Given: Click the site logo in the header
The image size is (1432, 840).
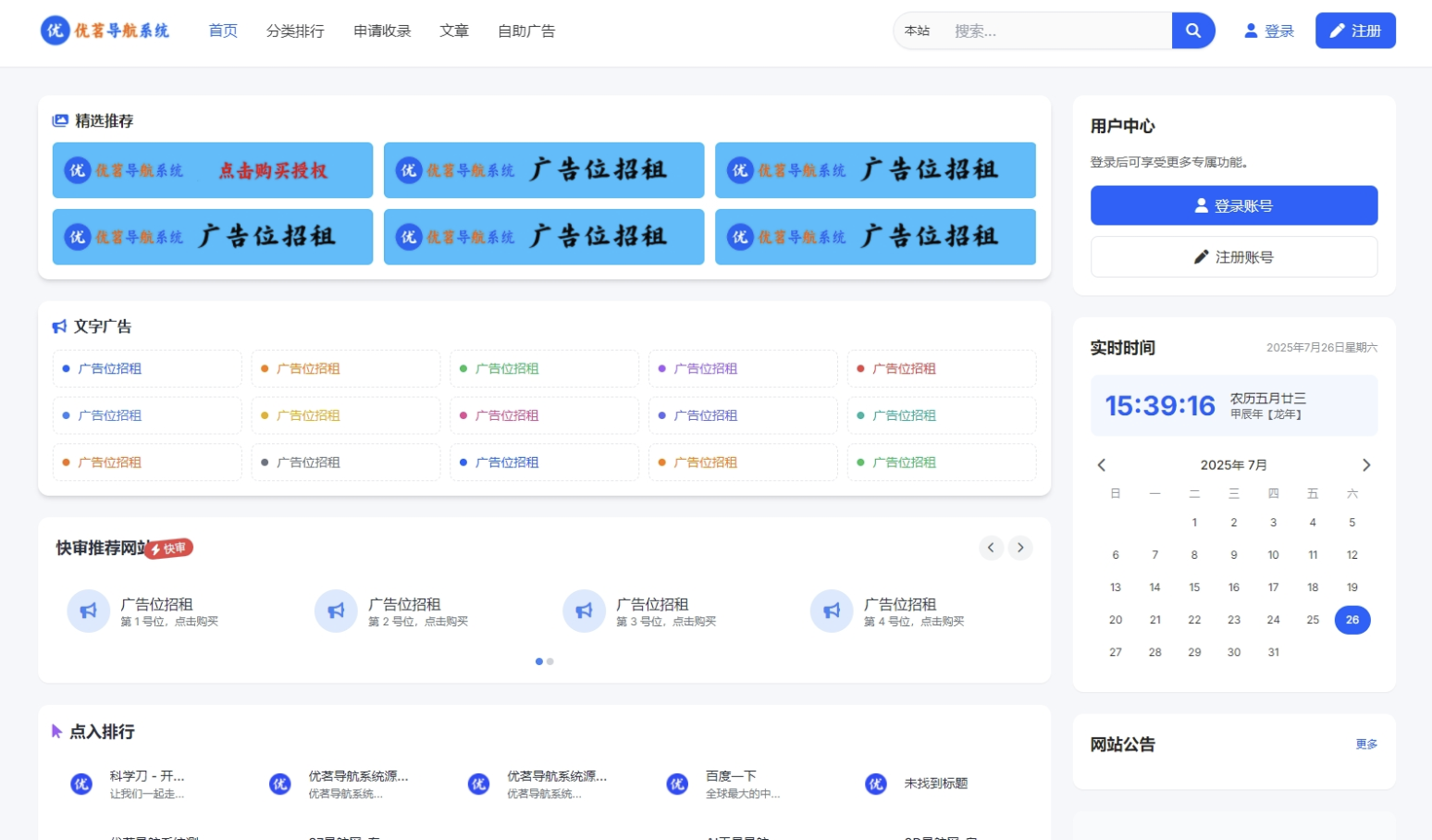Looking at the screenshot, I should [x=105, y=31].
